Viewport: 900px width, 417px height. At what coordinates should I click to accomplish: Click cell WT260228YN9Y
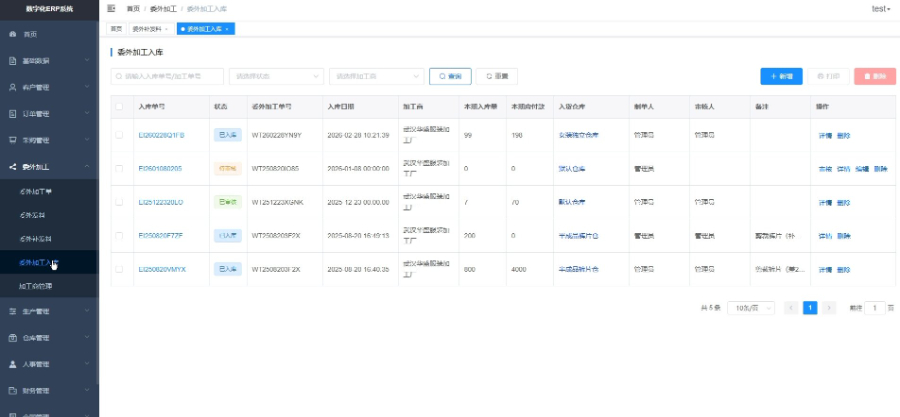coord(277,135)
